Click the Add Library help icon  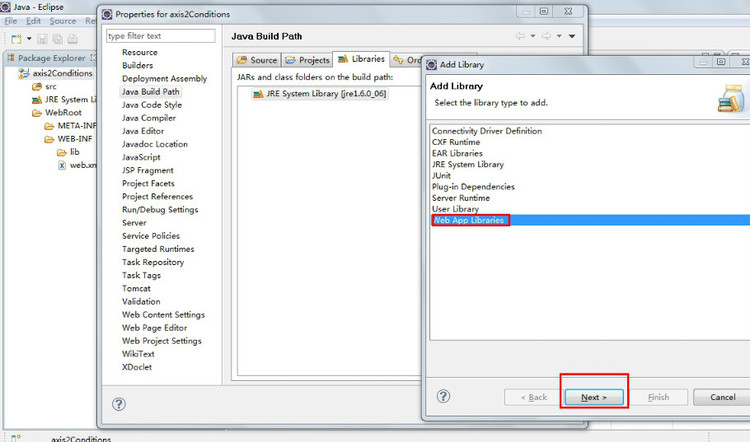(x=443, y=396)
